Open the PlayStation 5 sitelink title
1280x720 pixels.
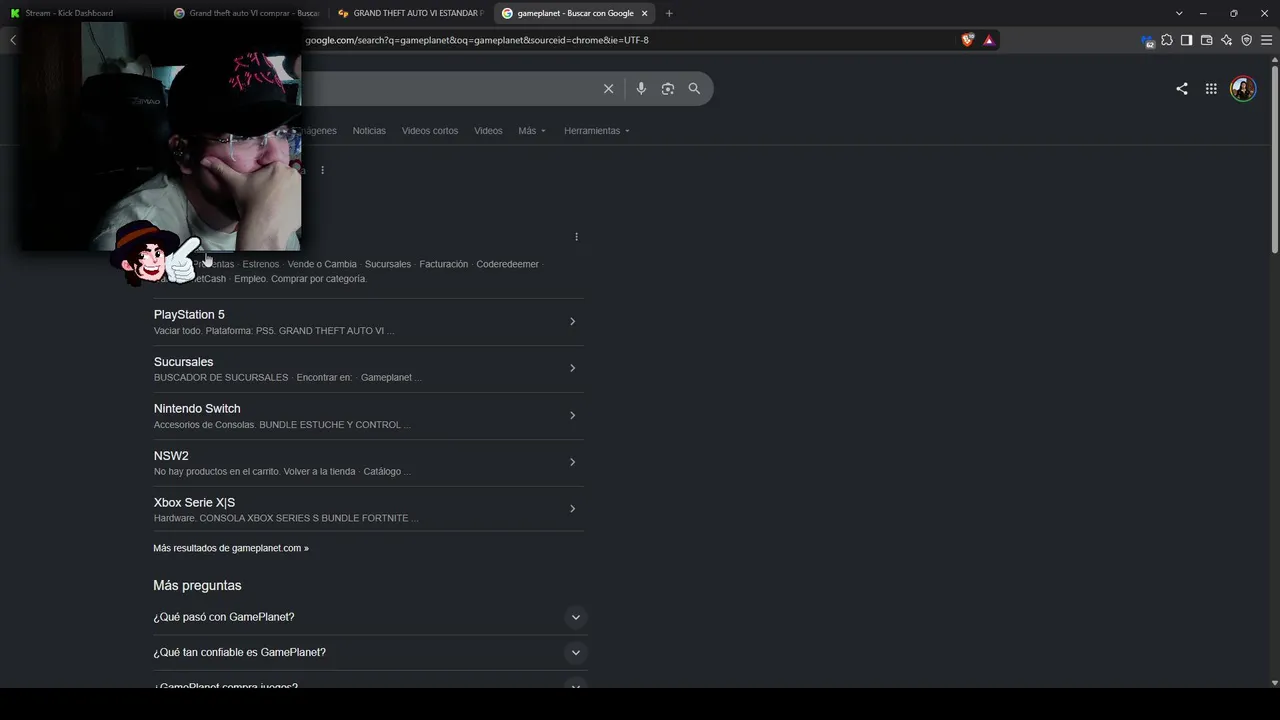click(189, 315)
